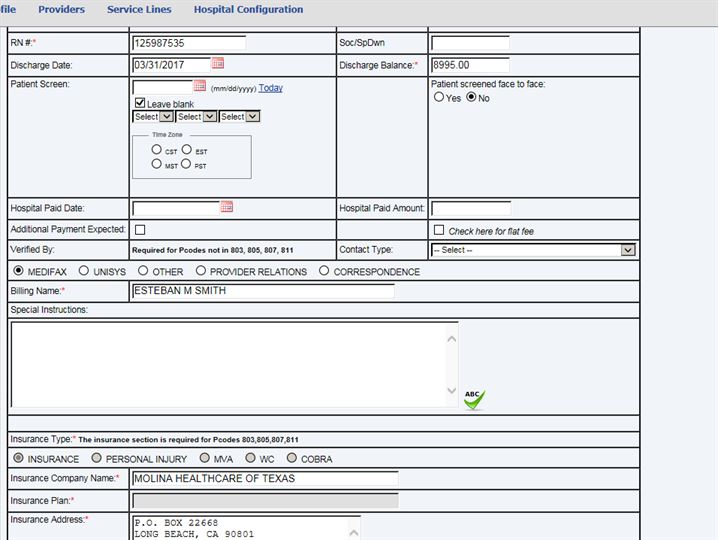Open the Discharge Date calendar picker
This screenshot has width=718, height=540.
click(x=217, y=64)
